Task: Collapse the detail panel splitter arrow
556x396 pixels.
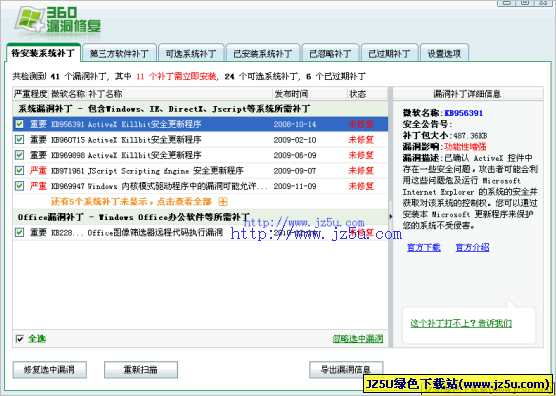Action: click(391, 216)
